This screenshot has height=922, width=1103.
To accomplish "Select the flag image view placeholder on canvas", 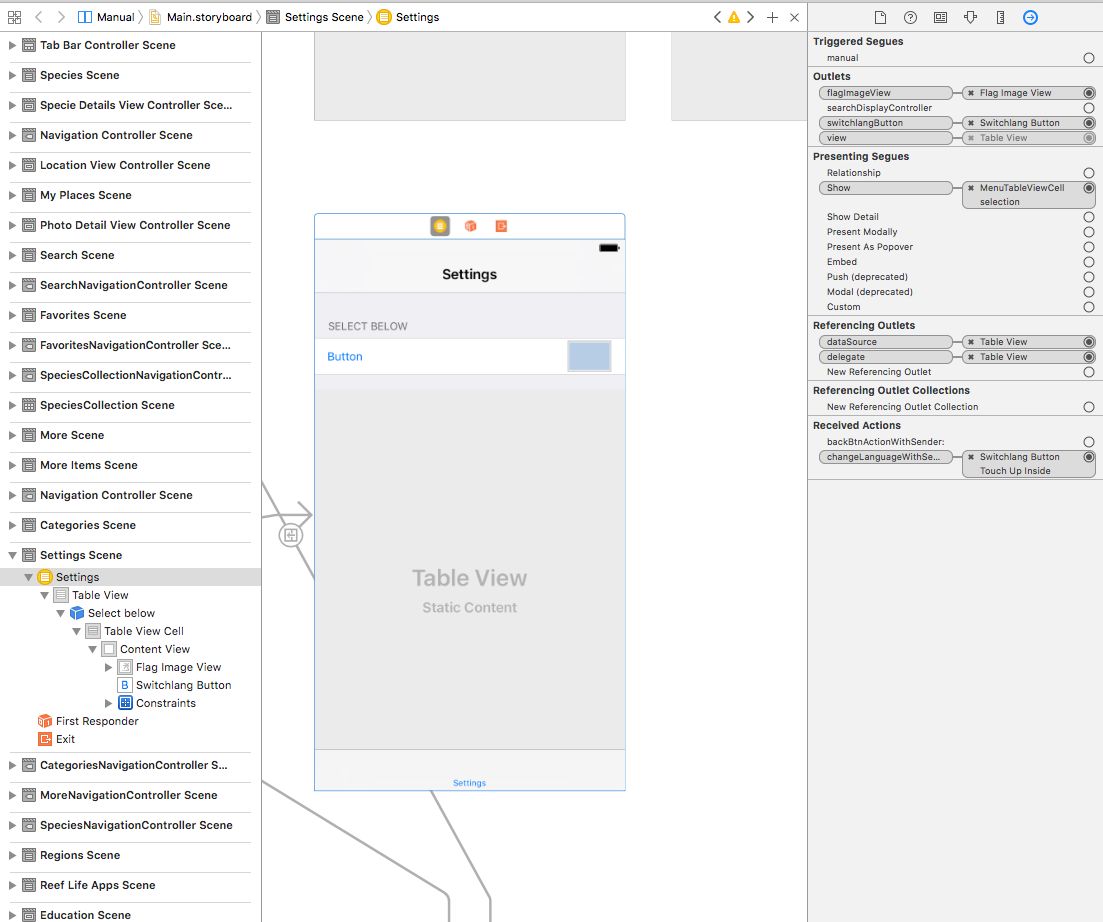I will coord(589,356).
